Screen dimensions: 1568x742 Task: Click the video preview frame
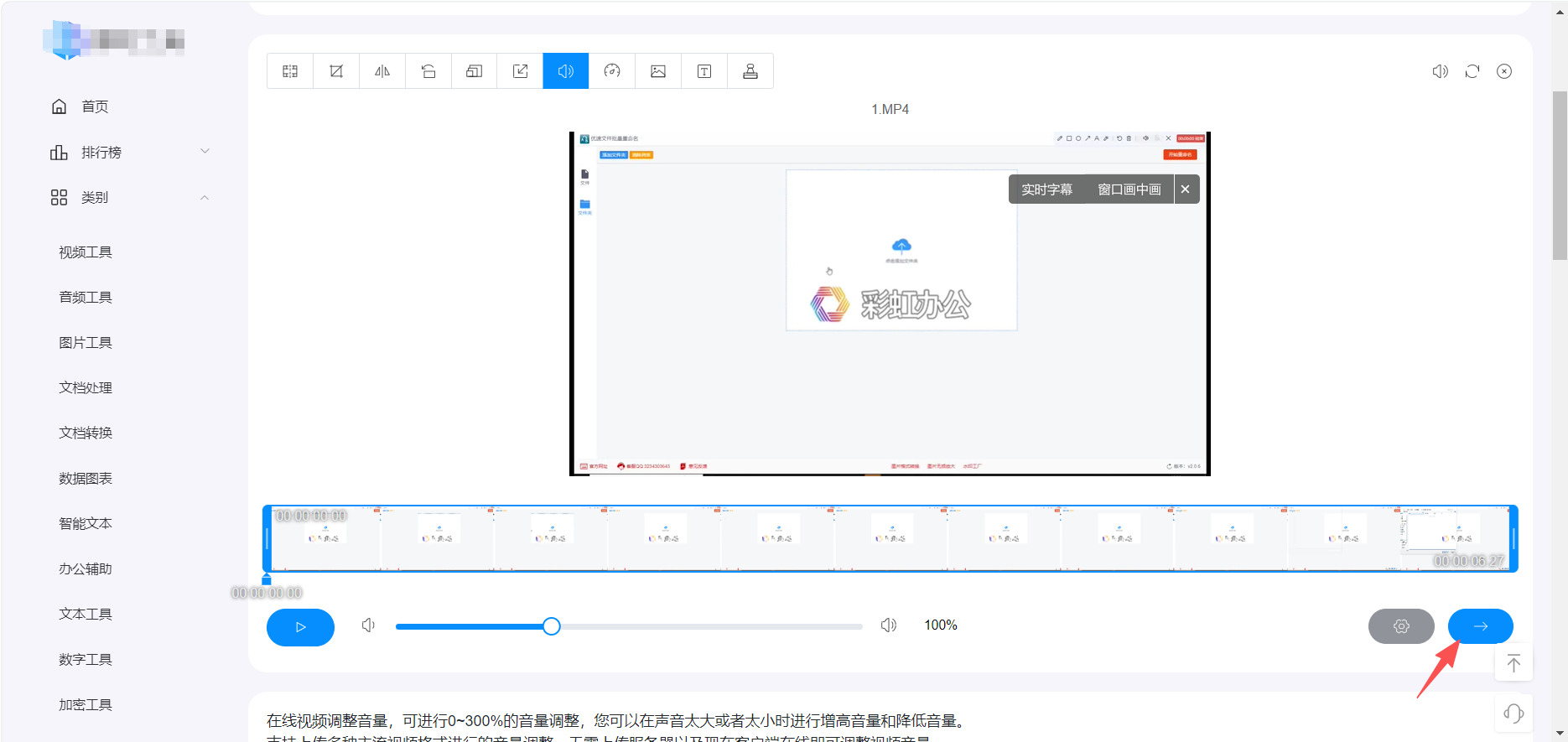coord(890,304)
